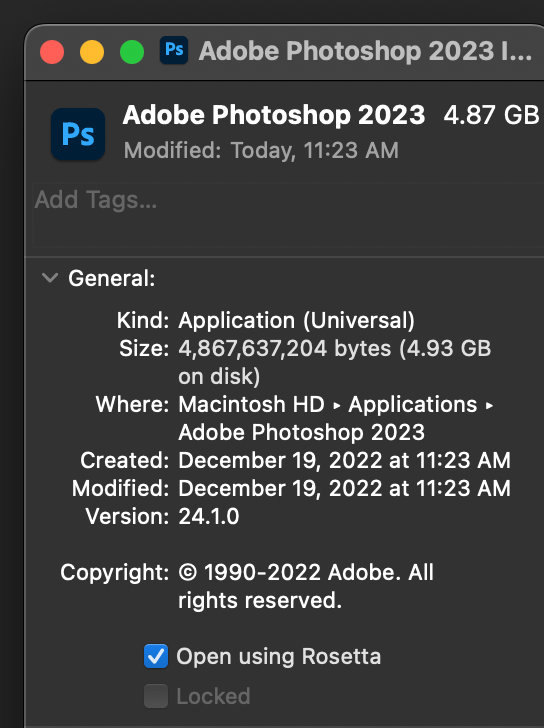Click the Kind value Application (Universal)
This screenshot has height=728, width=544.
[x=297, y=321]
